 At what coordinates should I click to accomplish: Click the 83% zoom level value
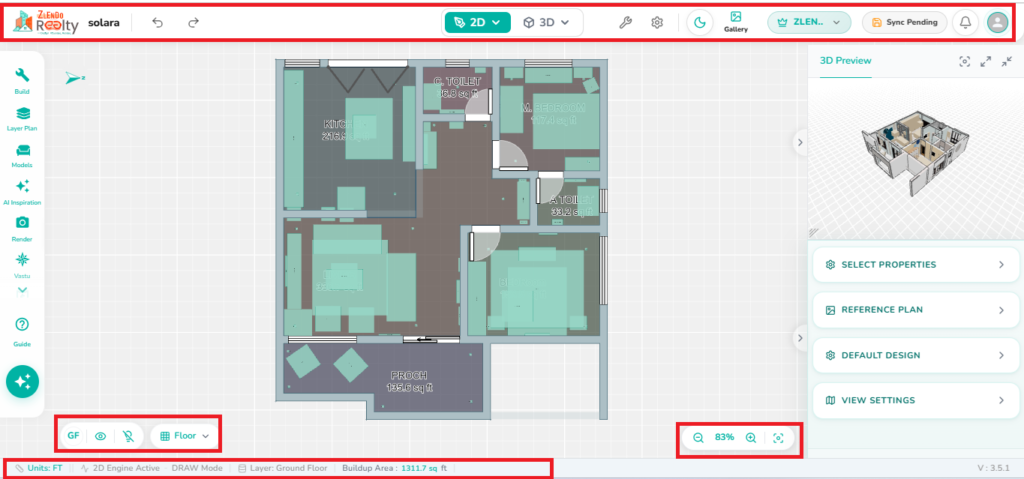(x=724, y=438)
